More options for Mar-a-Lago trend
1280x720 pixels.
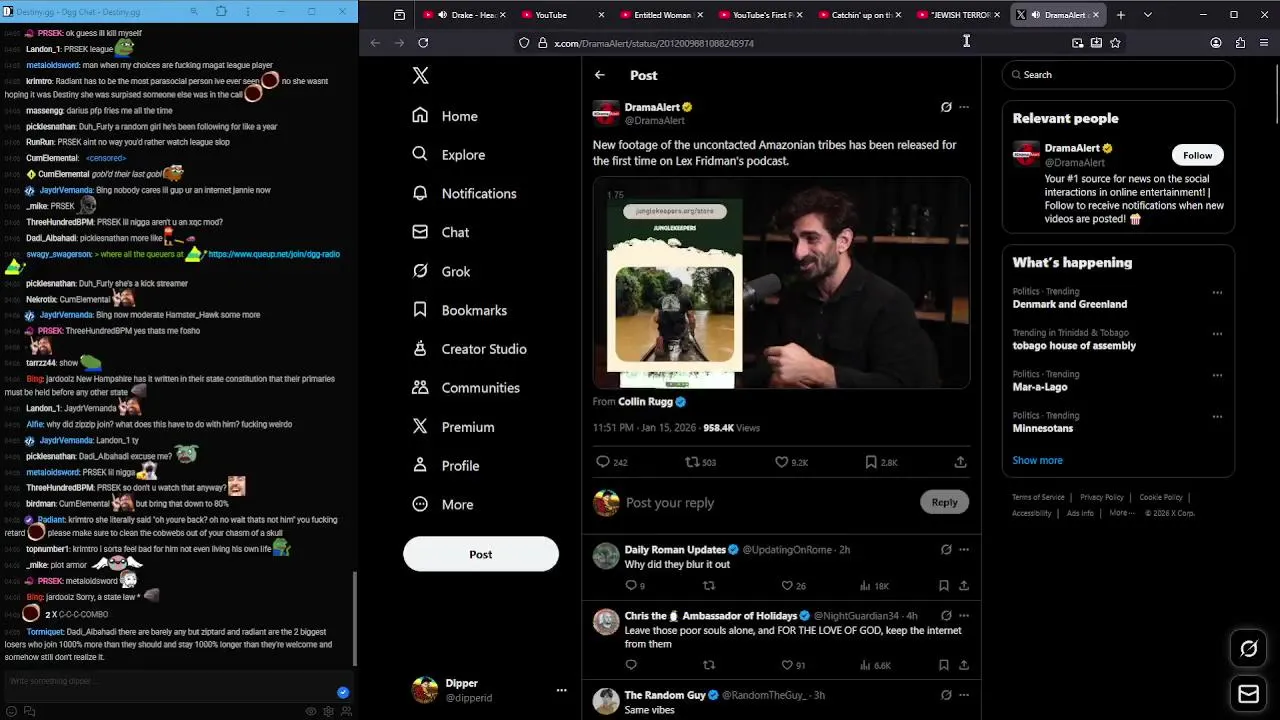[1217, 375]
